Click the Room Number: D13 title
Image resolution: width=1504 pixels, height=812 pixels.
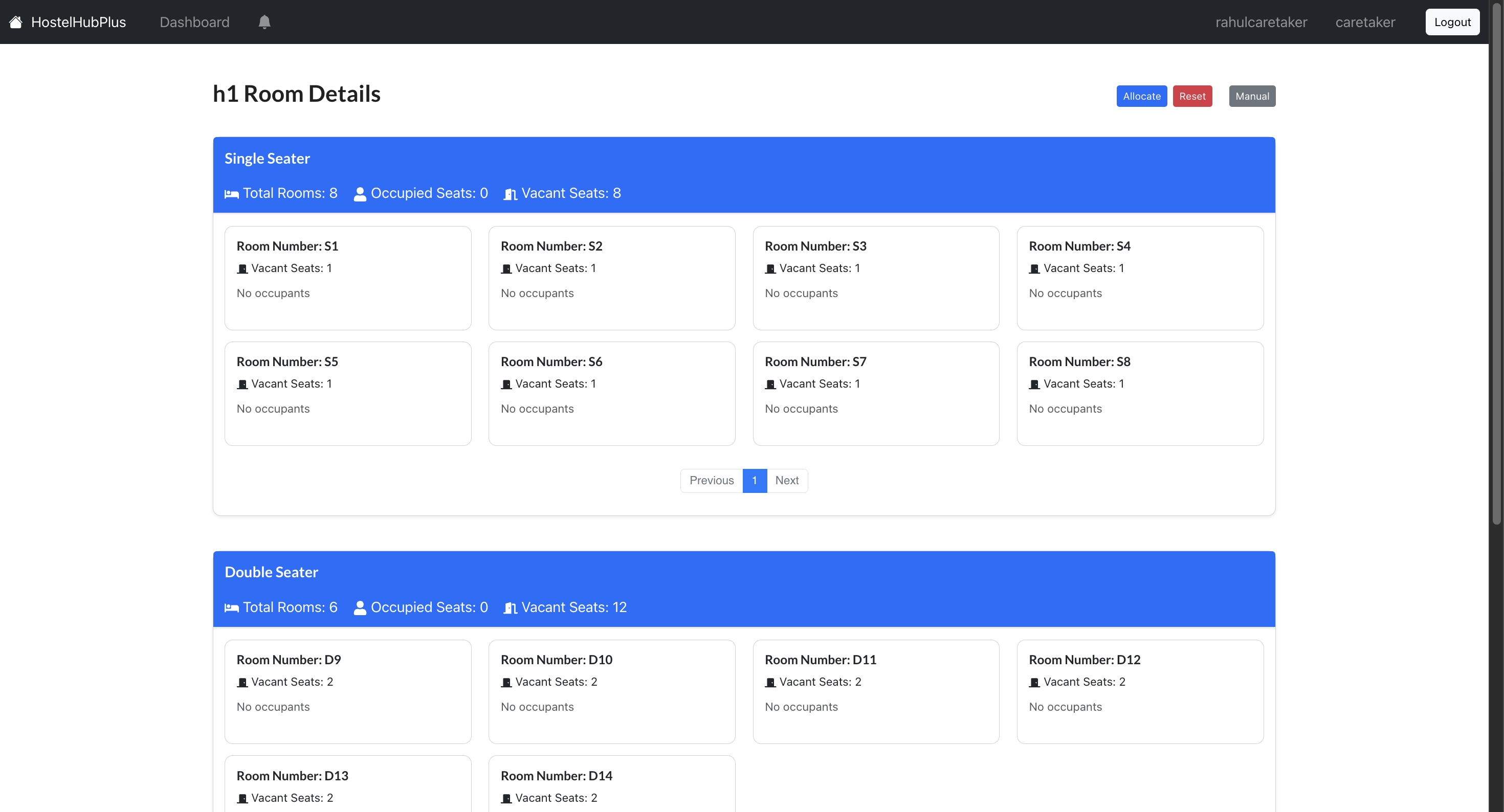[293, 776]
